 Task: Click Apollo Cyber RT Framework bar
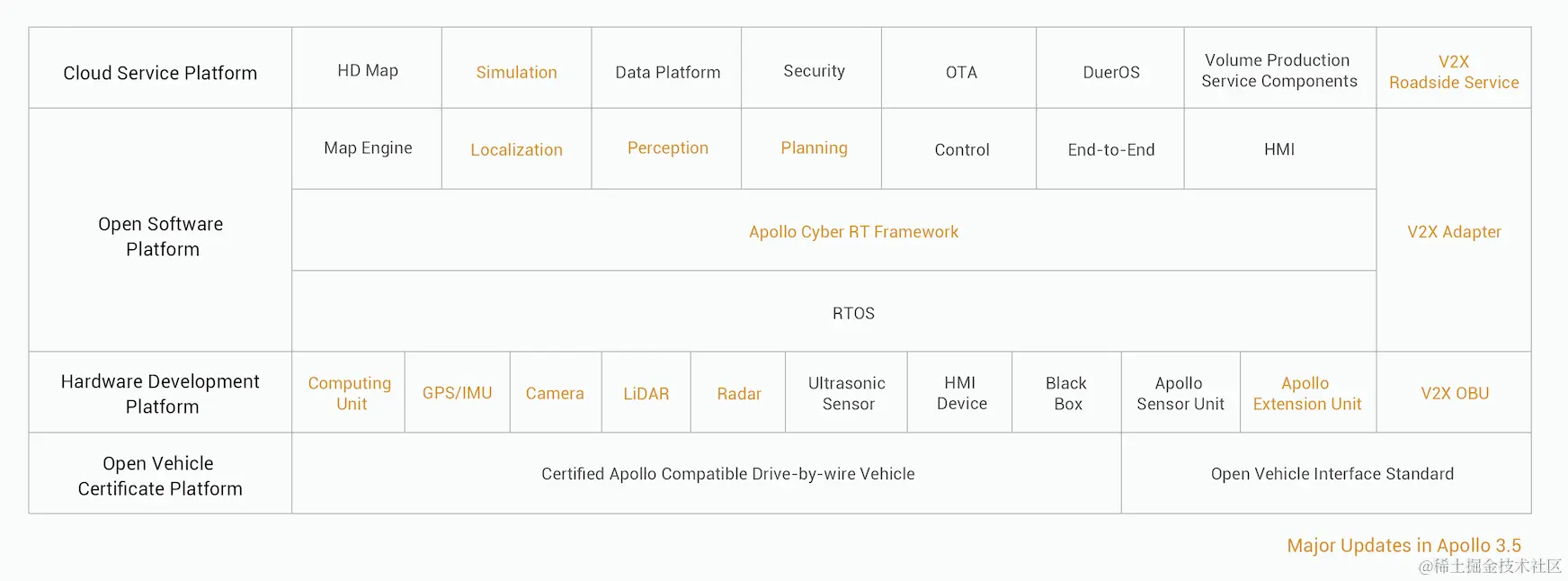tap(853, 231)
